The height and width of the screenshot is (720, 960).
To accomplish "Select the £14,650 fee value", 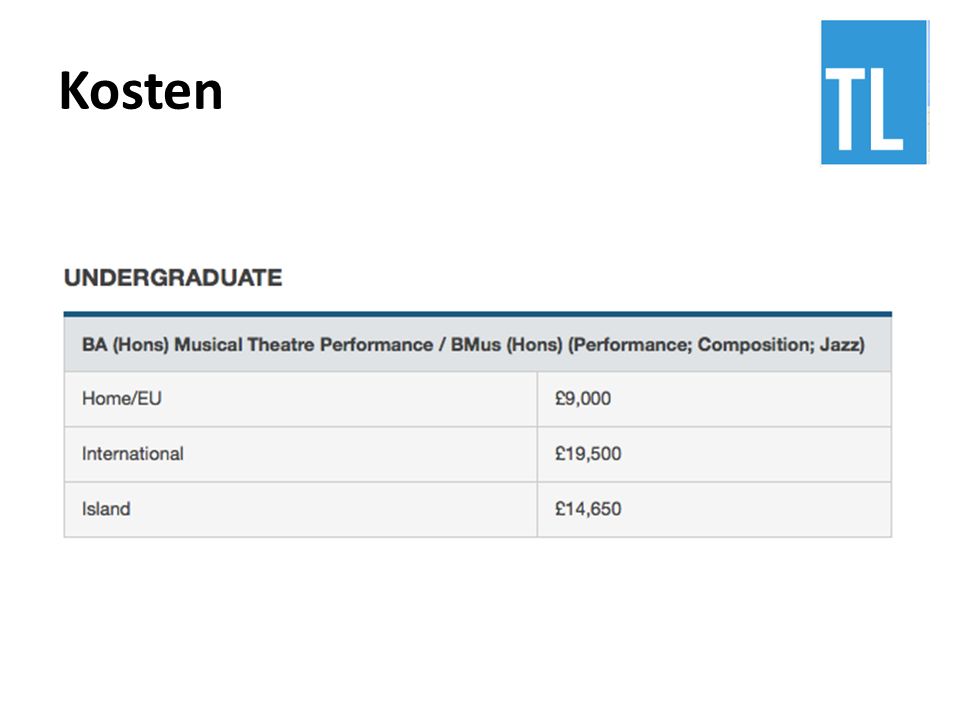I will coord(588,509).
